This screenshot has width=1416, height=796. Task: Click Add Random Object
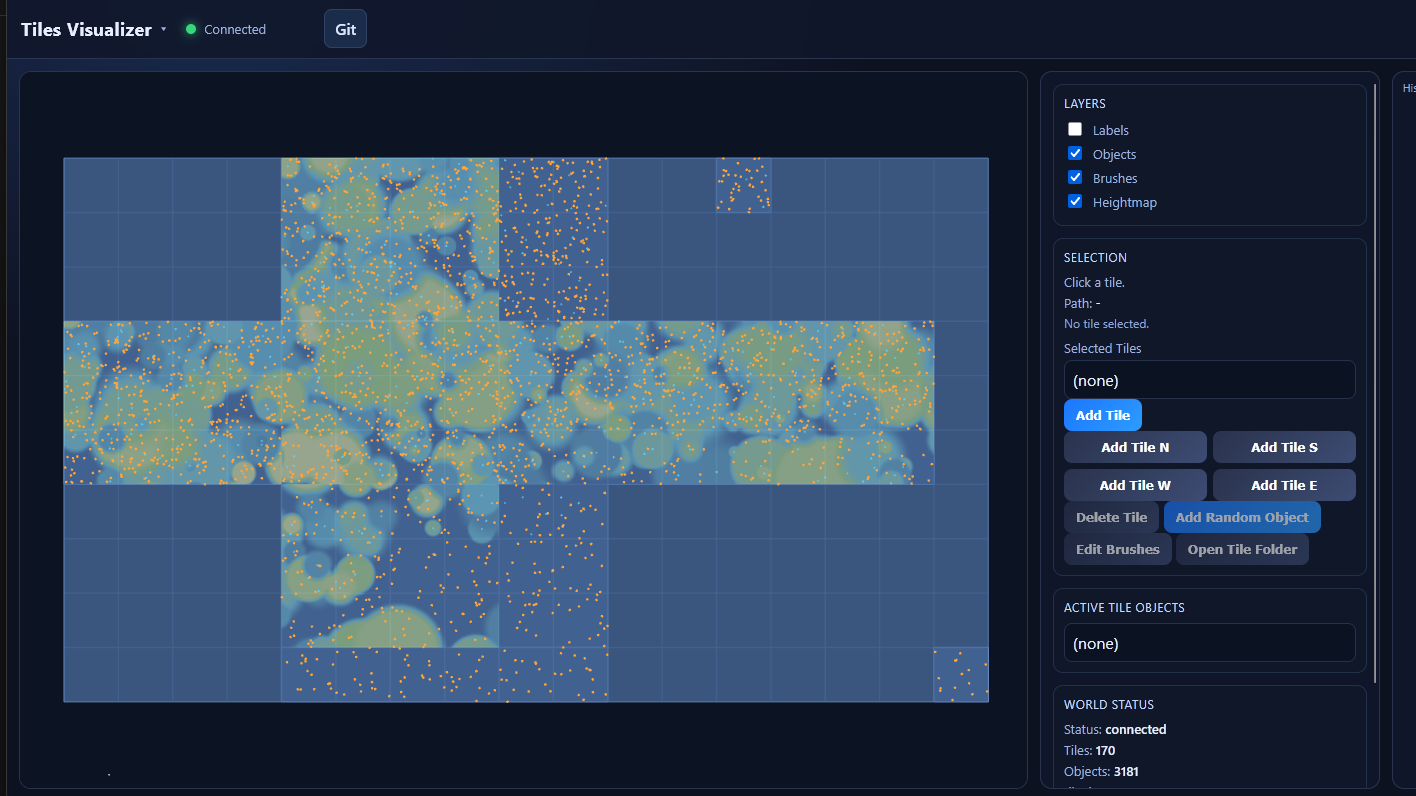(x=1242, y=517)
